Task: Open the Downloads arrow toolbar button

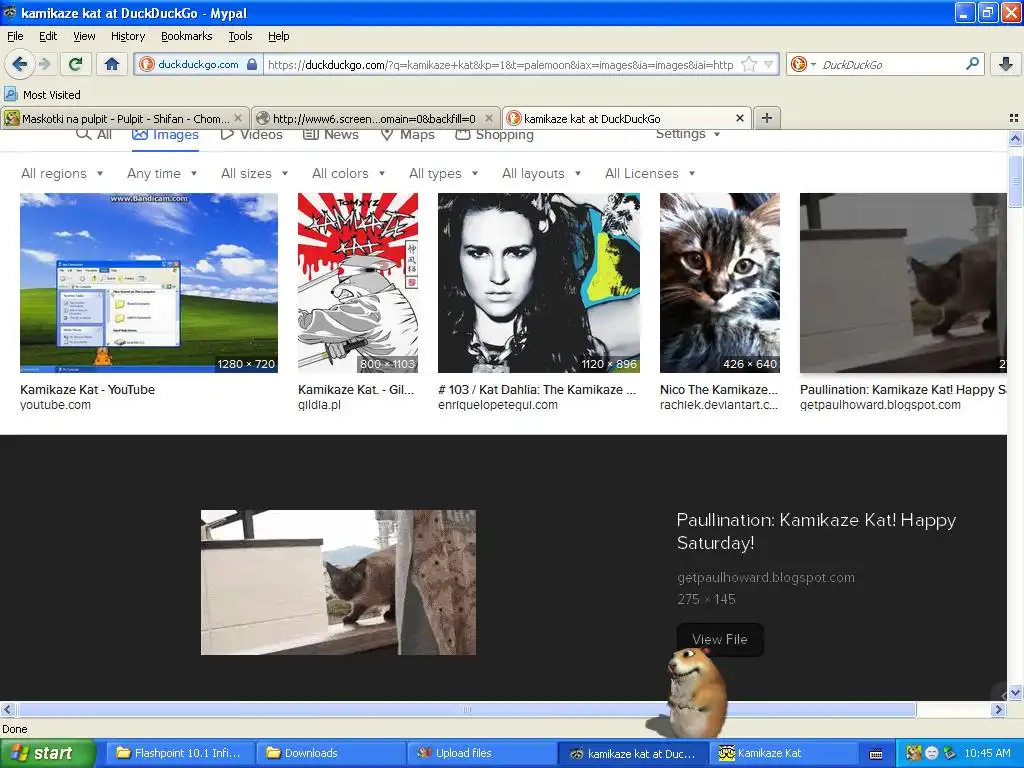Action: pos(1006,64)
